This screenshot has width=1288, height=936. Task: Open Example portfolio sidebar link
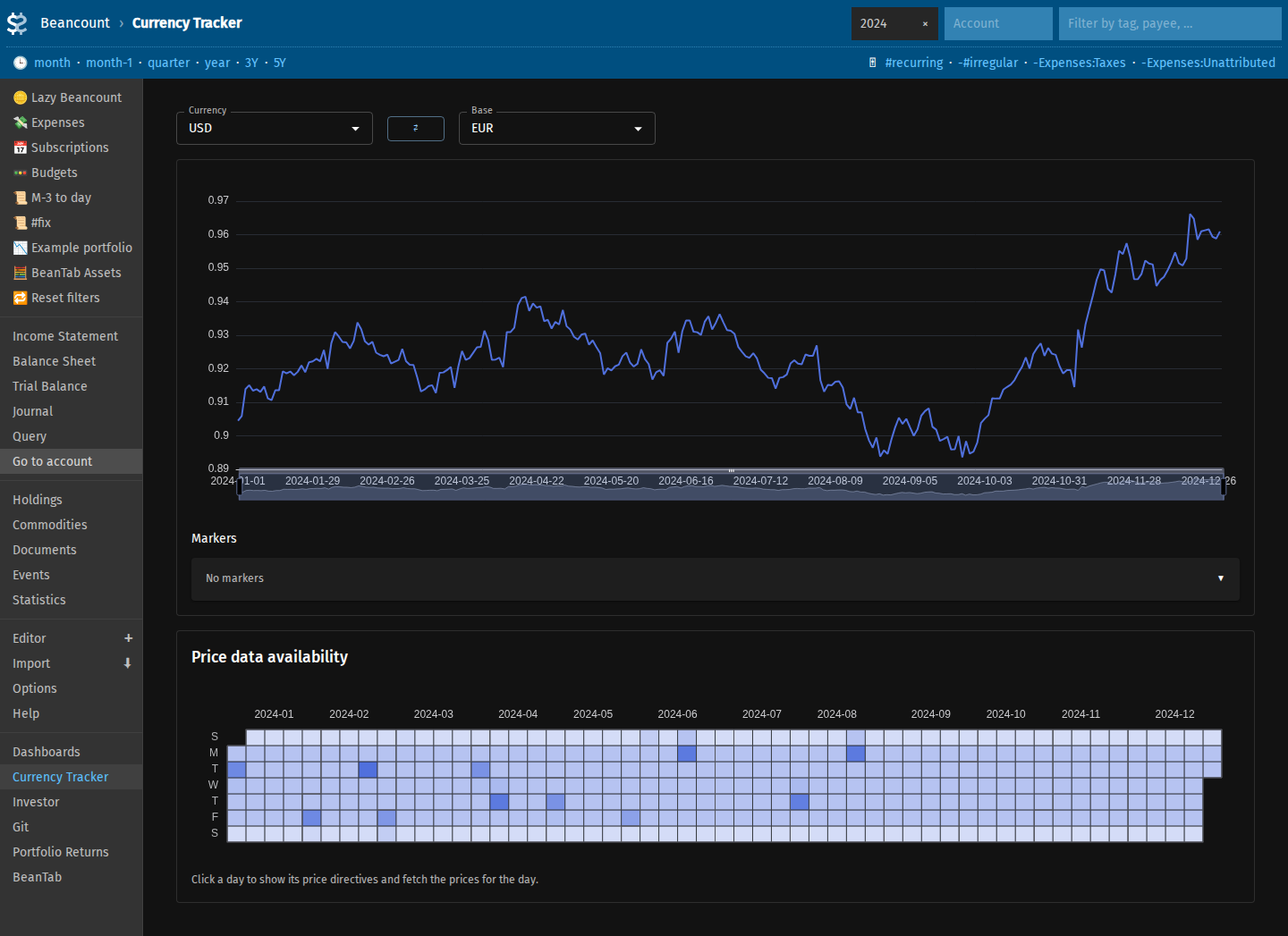[72, 248]
